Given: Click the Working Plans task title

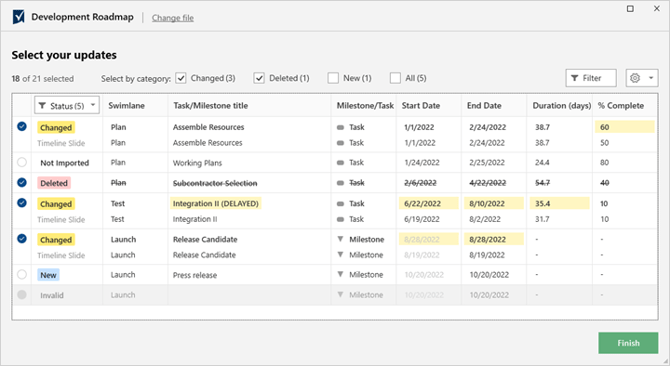Looking at the screenshot, I should 197,163.
